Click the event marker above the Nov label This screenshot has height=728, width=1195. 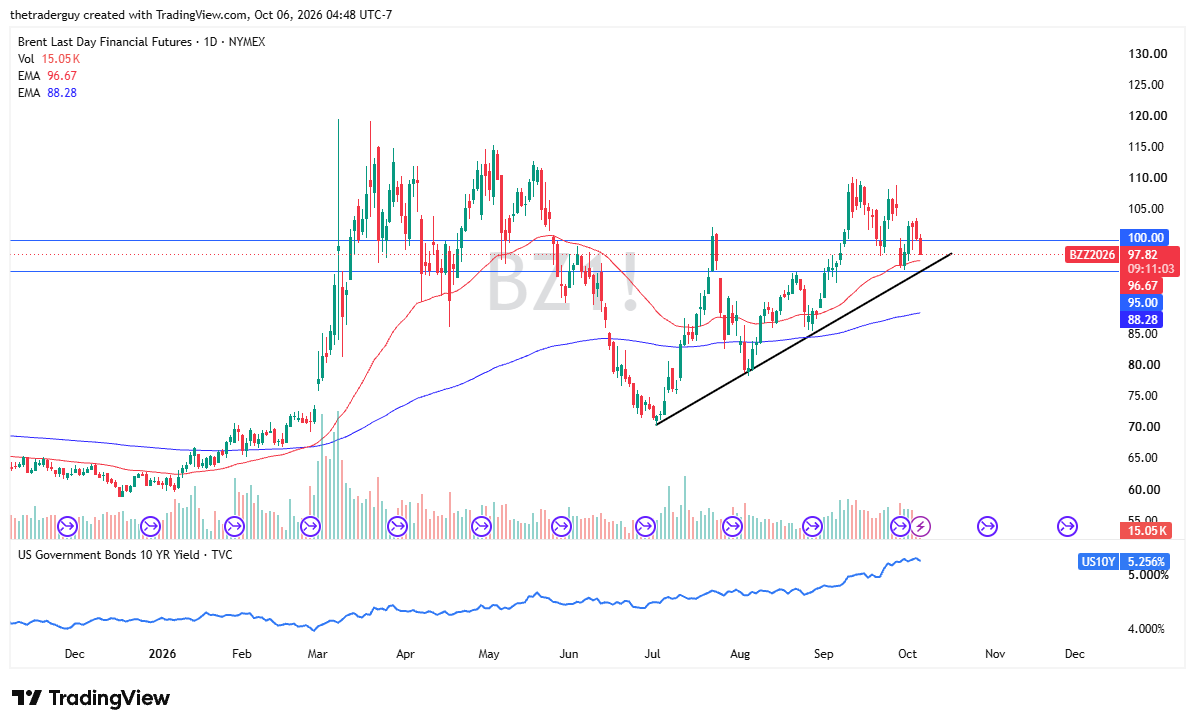click(x=988, y=526)
